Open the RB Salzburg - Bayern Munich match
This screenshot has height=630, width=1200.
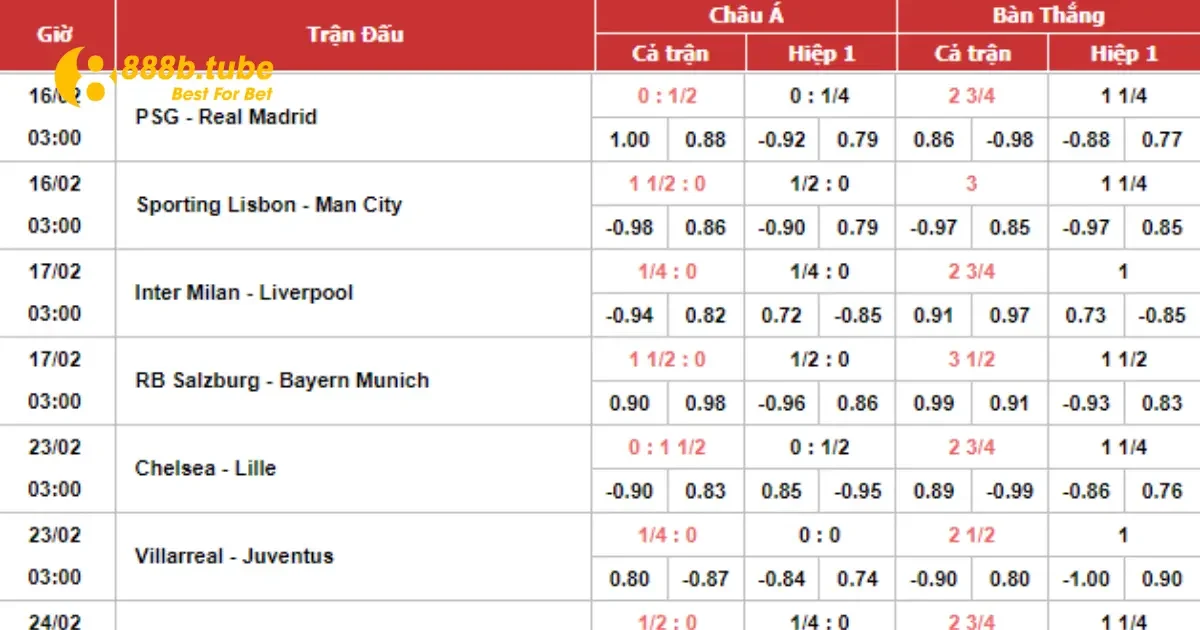tap(282, 381)
